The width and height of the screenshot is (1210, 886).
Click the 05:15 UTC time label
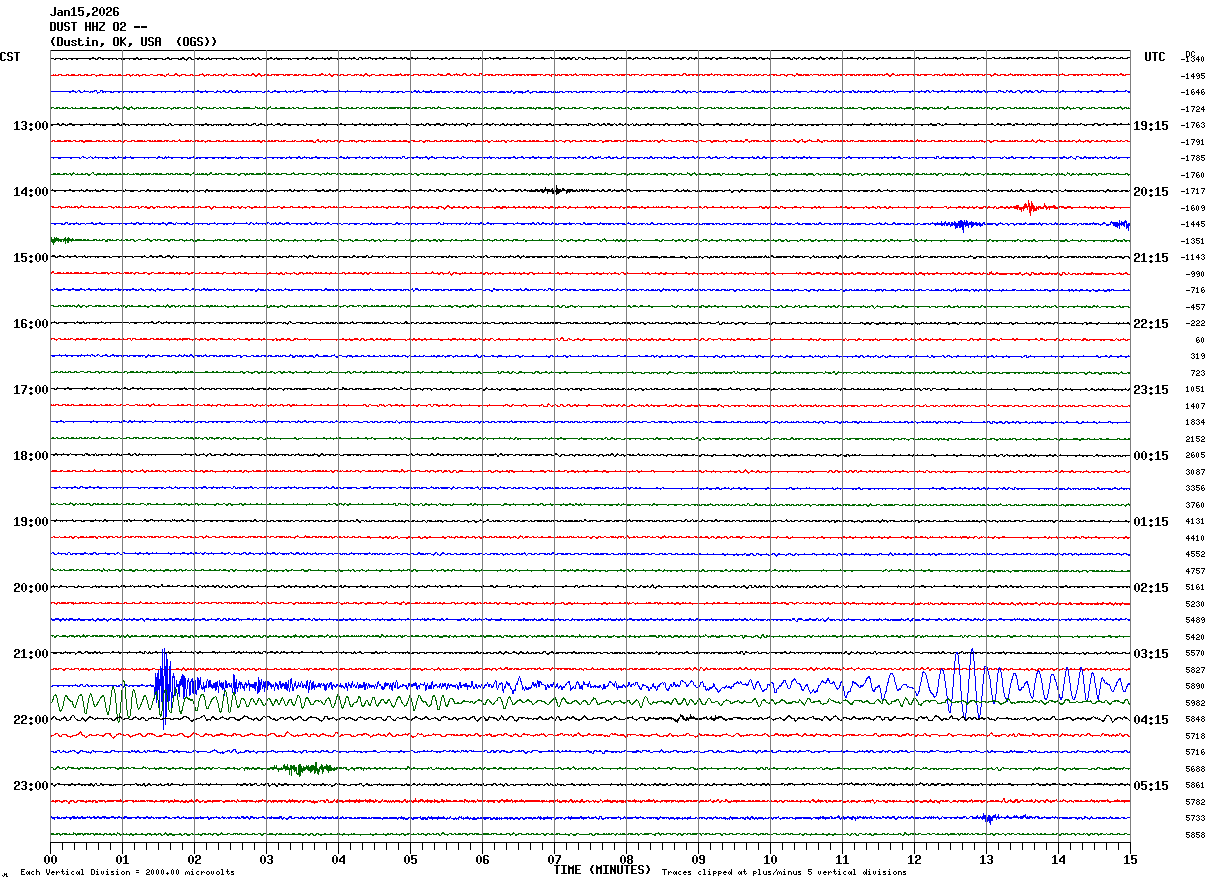1150,785
